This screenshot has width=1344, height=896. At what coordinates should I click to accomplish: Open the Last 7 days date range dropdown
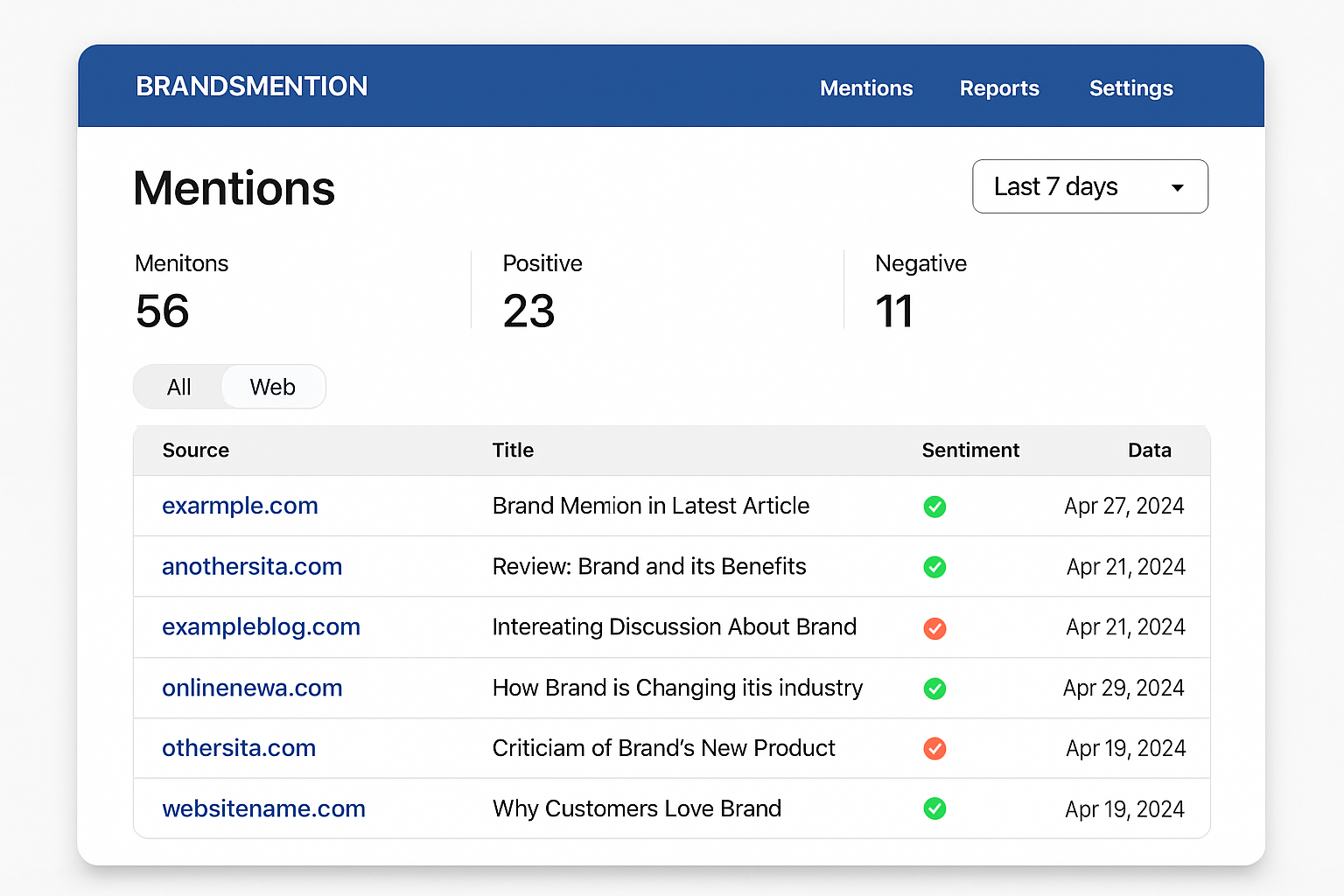[1089, 186]
